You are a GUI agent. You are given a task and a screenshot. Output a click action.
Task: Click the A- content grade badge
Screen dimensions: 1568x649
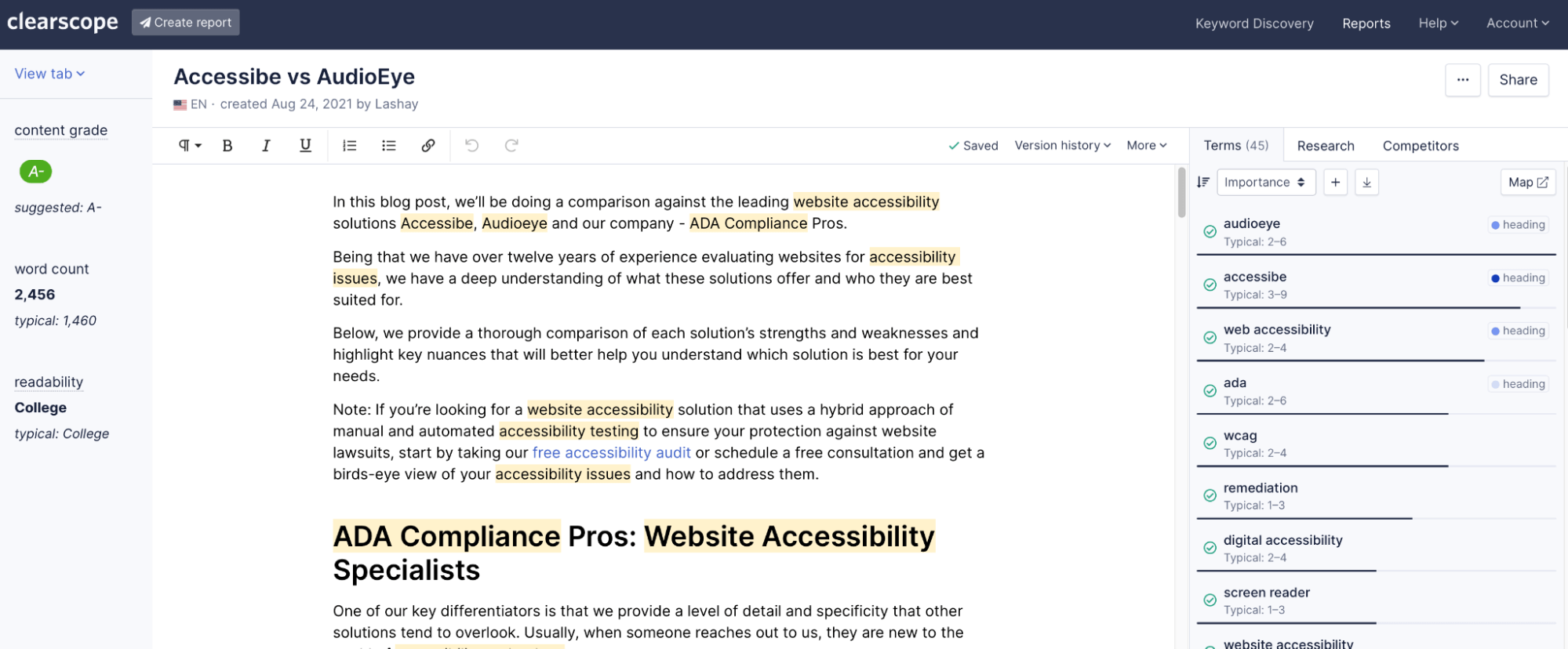click(x=36, y=172)
